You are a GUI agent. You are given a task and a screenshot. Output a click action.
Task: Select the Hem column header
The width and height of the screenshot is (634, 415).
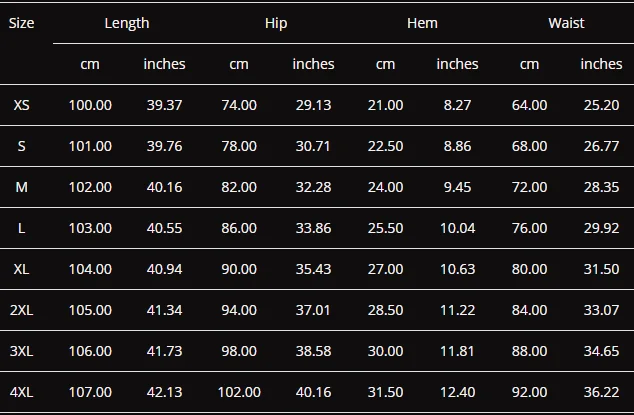point(422,23)
